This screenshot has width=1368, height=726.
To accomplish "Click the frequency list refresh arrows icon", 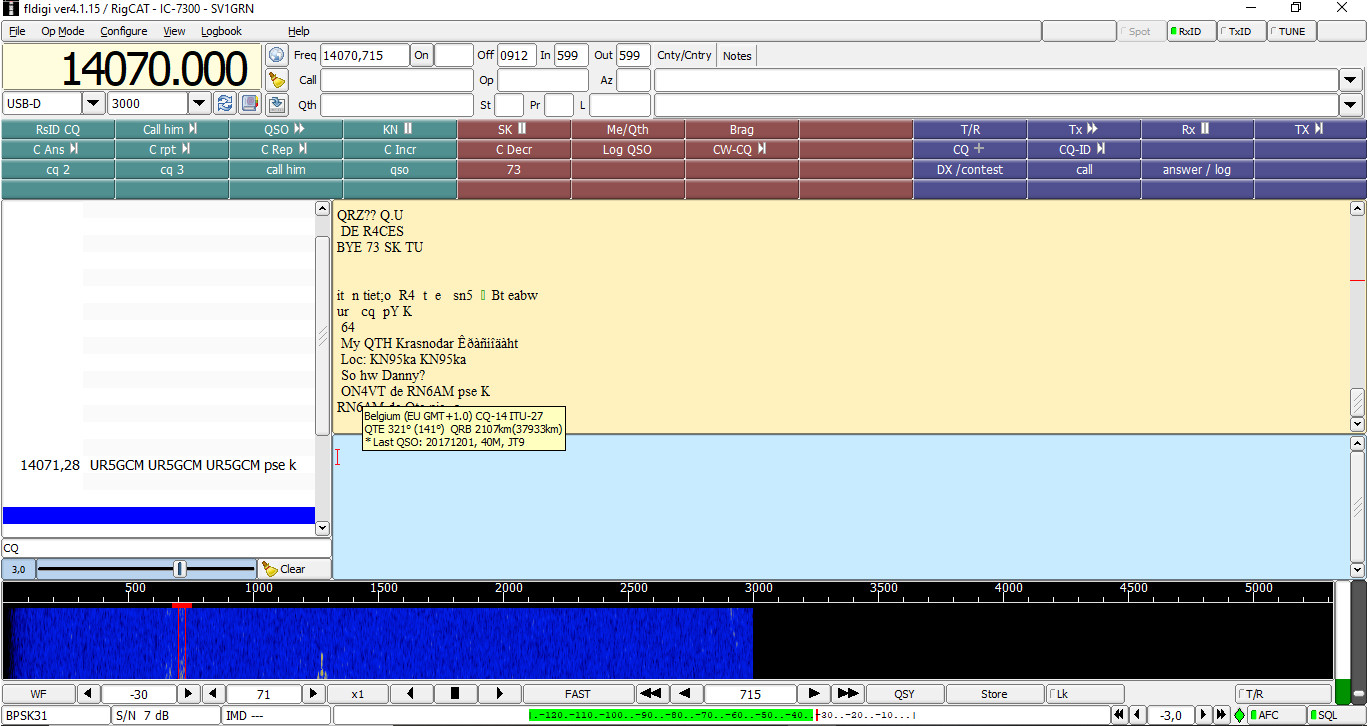I will (225, 103).
